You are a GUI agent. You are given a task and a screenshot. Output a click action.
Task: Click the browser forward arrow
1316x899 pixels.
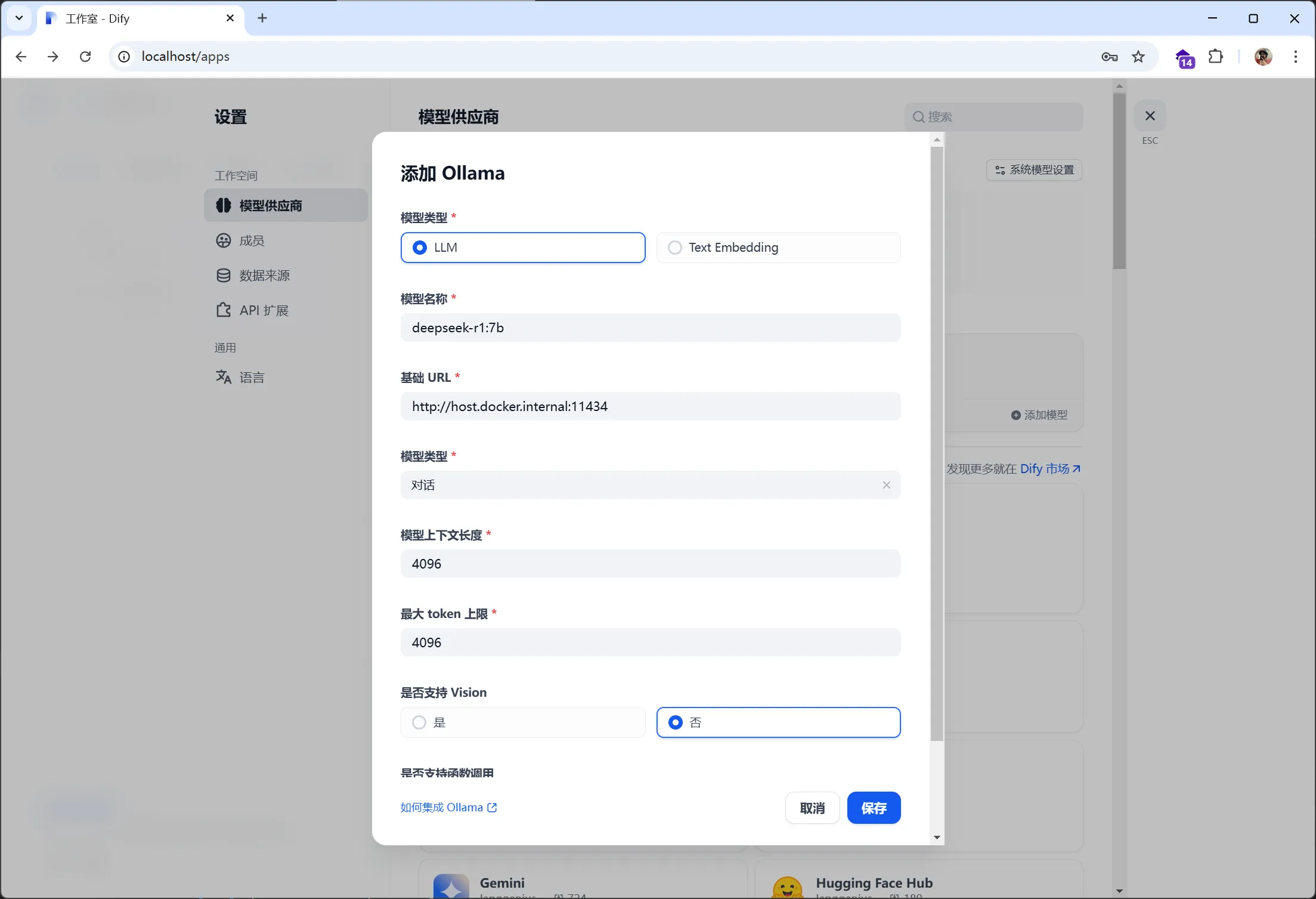(53, 56)
